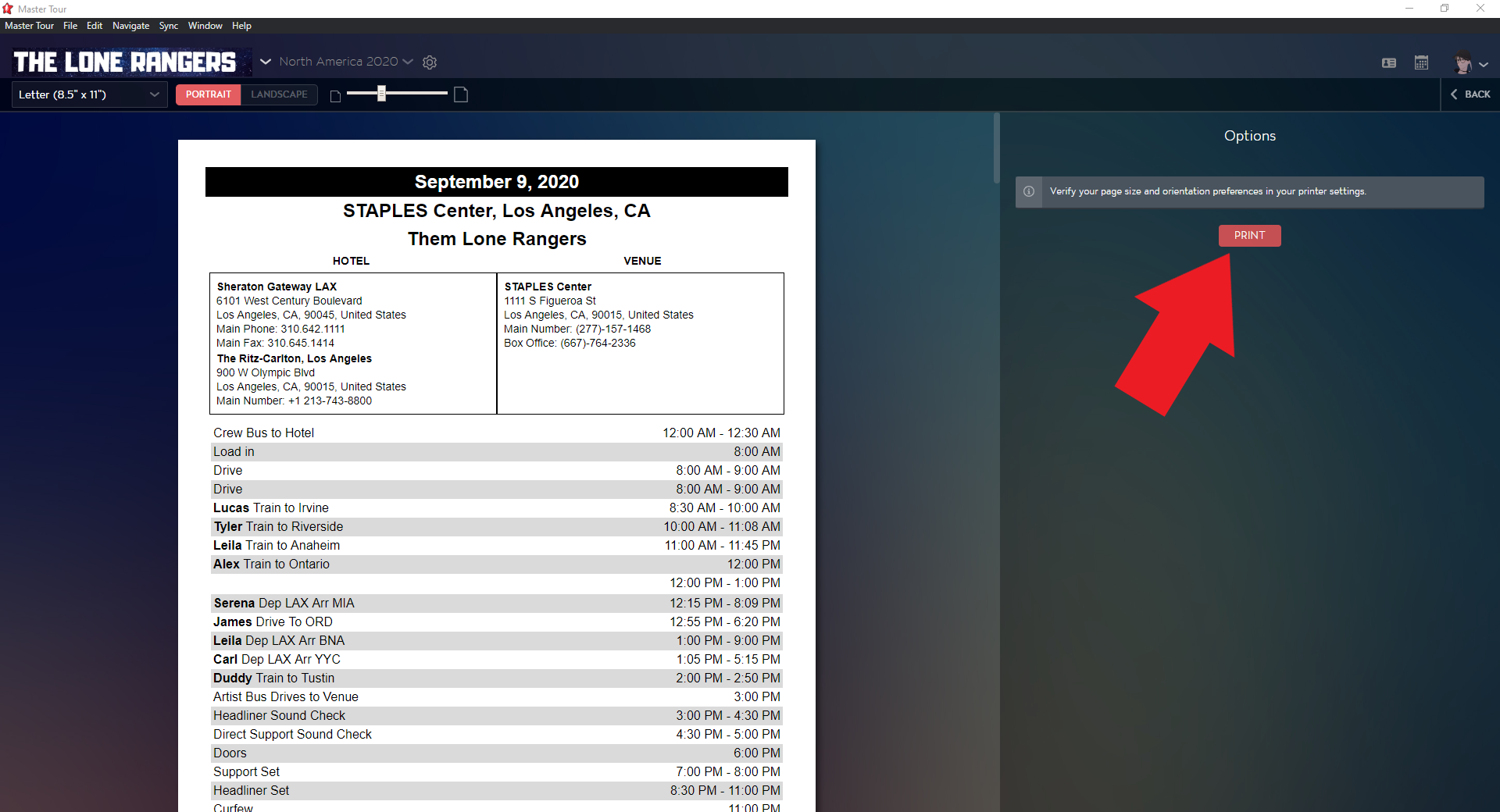Click the printer settings verification notice
This screenshot has width=1500, height=812.
click(x=1249, y=192)
